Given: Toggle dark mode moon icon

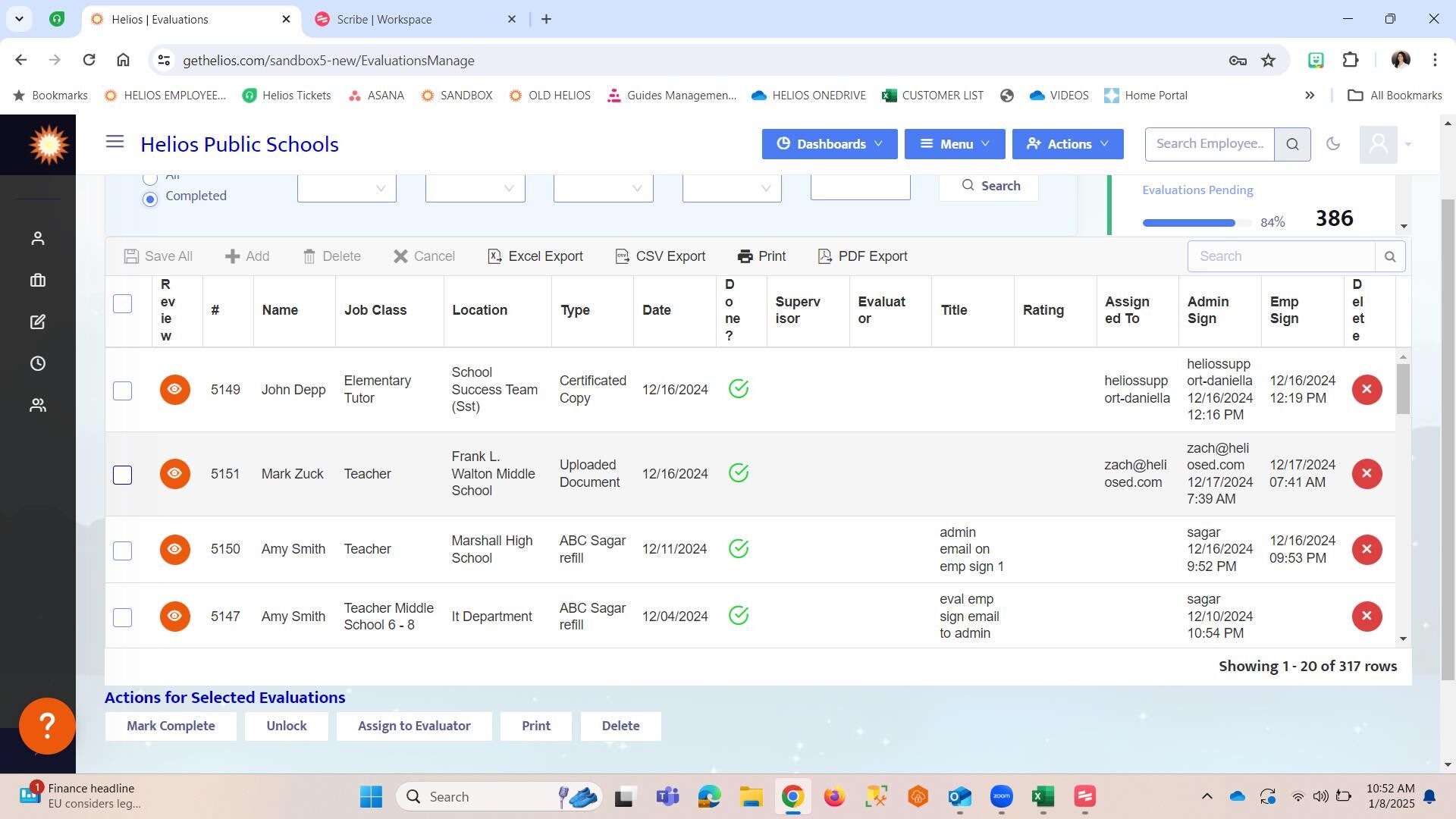Looking at the screenshot, I should pos(1333,144).
